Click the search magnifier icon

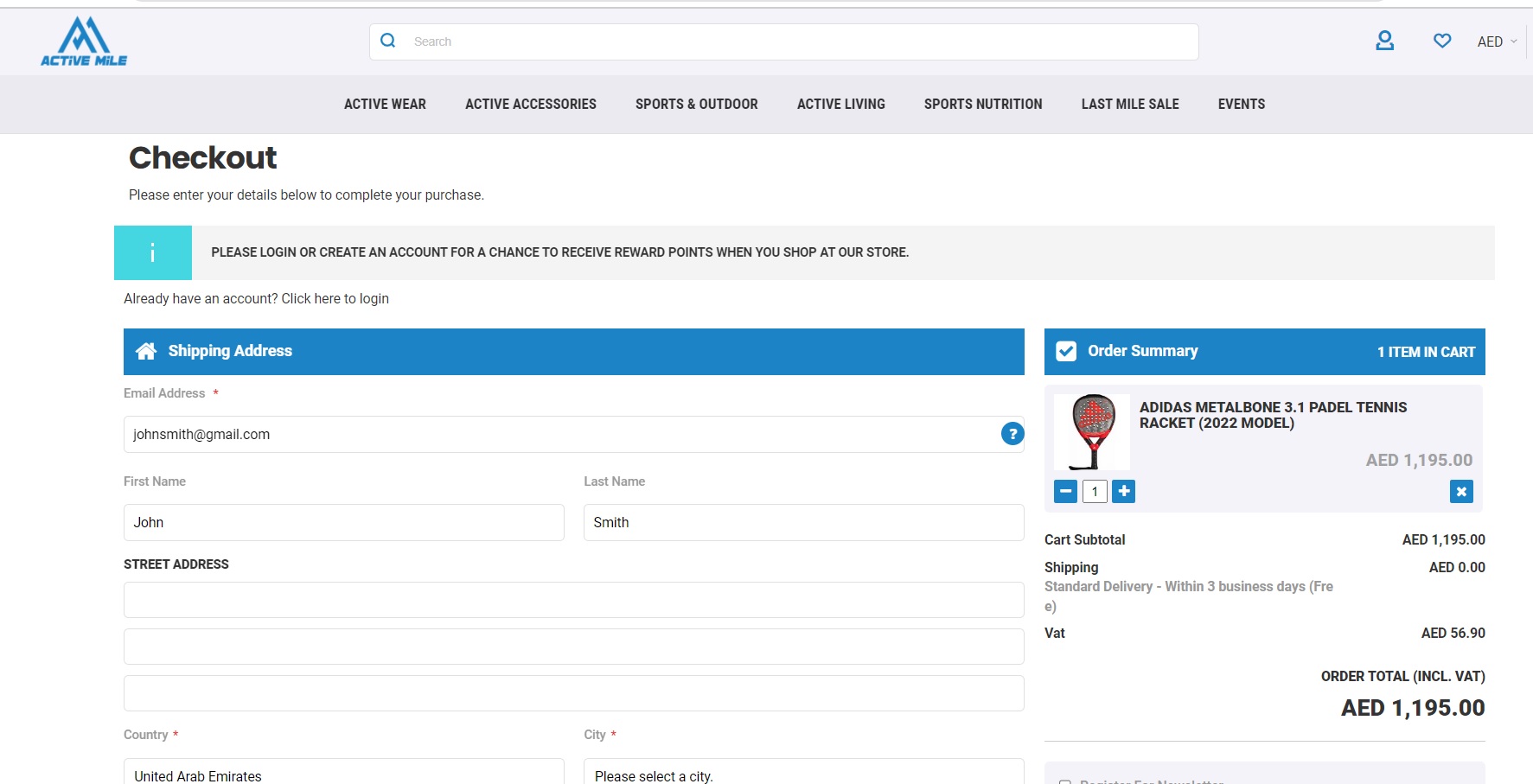(388, 41)
